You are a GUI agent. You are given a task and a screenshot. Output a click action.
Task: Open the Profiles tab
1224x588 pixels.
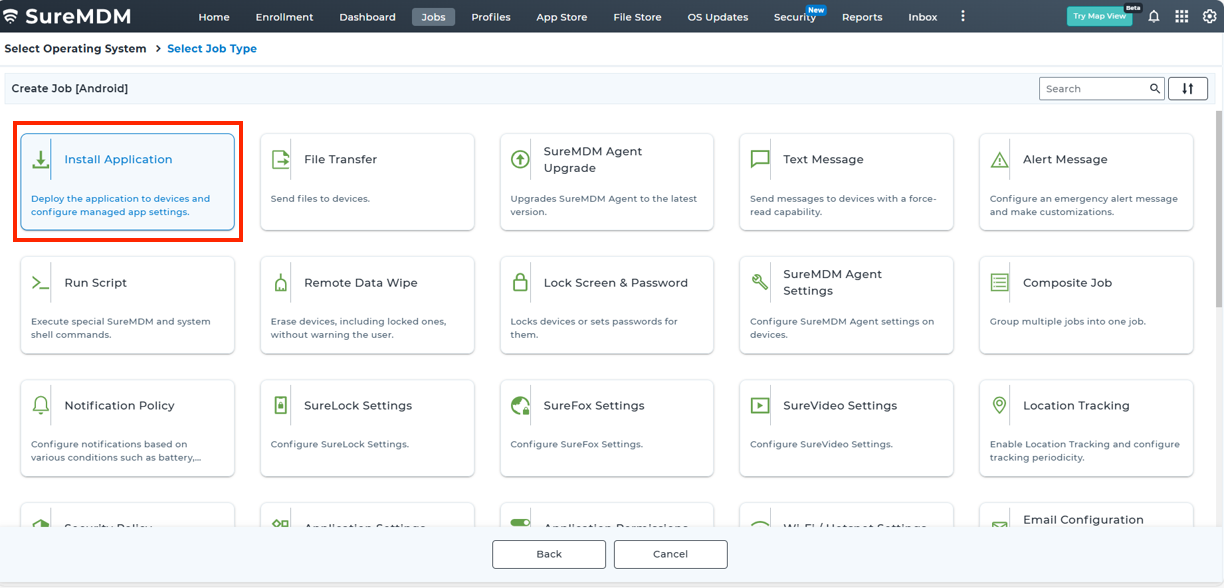(491, 17)
